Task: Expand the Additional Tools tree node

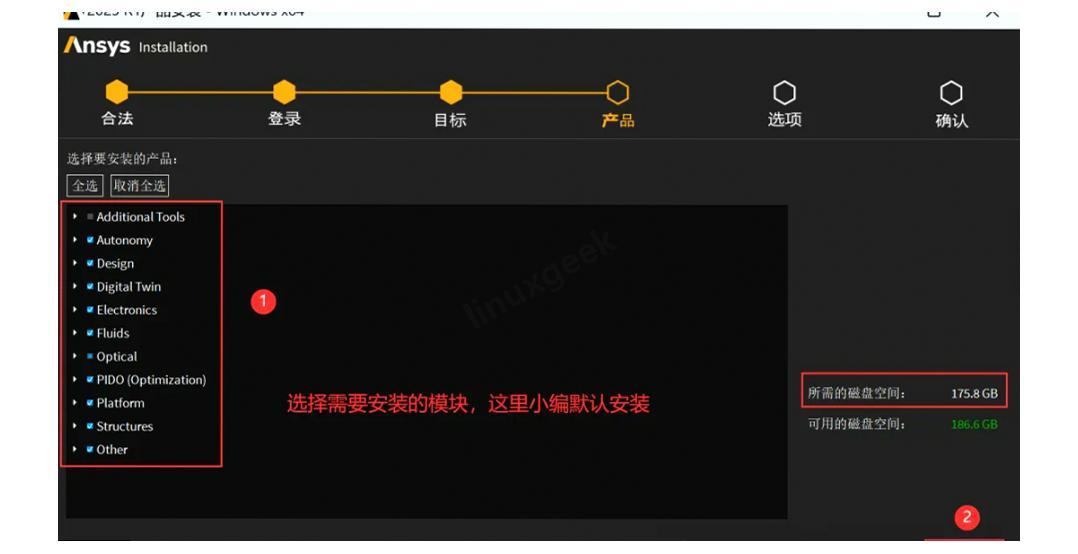Action: (x=75, y=217)
